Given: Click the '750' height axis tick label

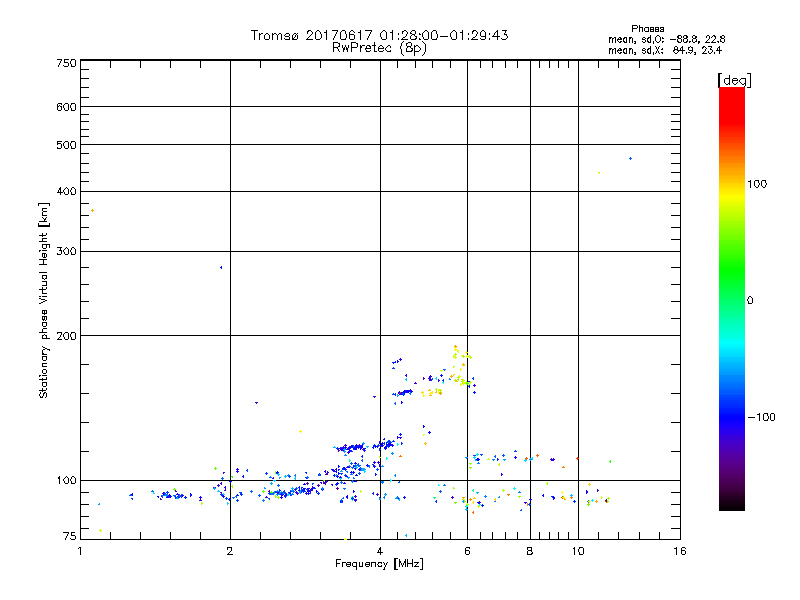Looking at the screenshot, I should (x=66, y=63).
